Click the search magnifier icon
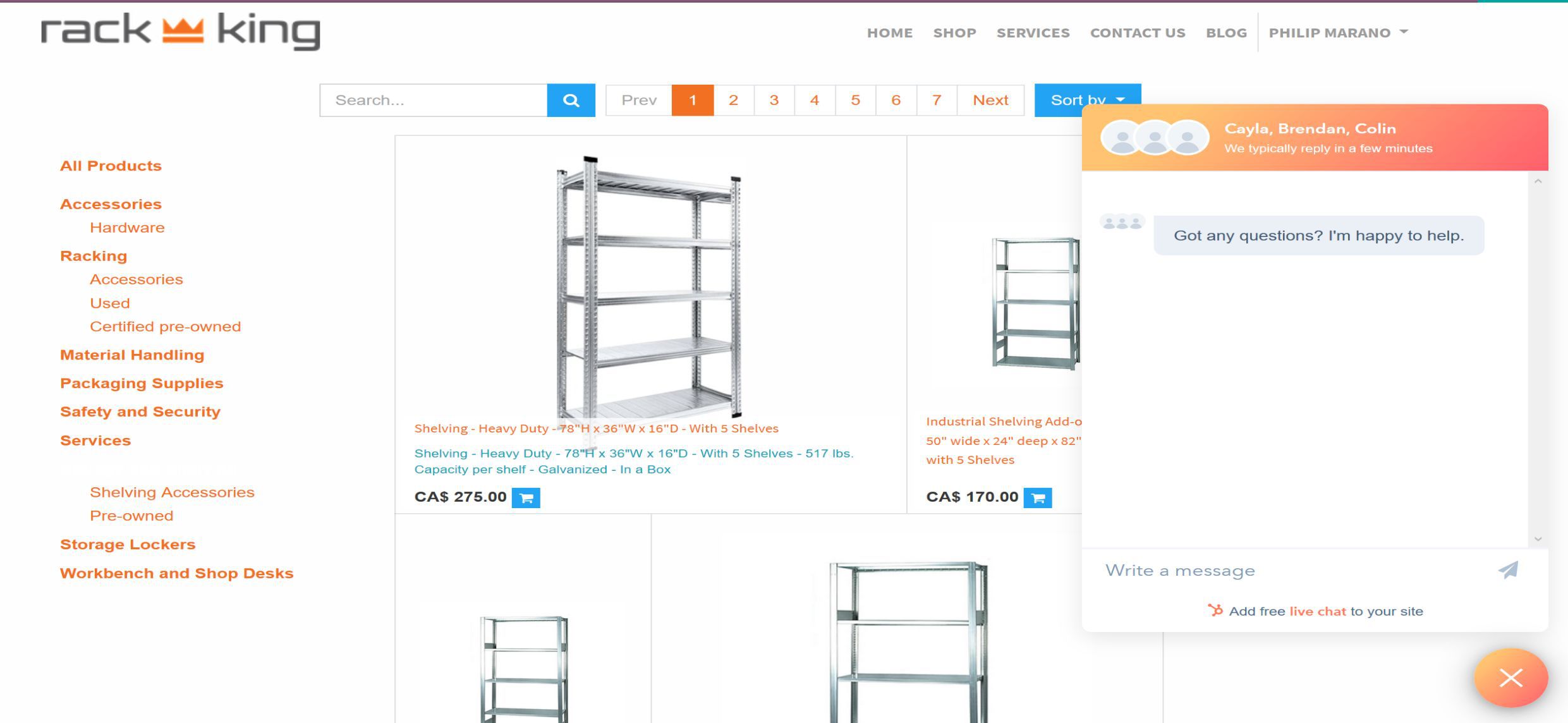The width and height of the screenshot is (1568, 723). click(x=571, y=99)
